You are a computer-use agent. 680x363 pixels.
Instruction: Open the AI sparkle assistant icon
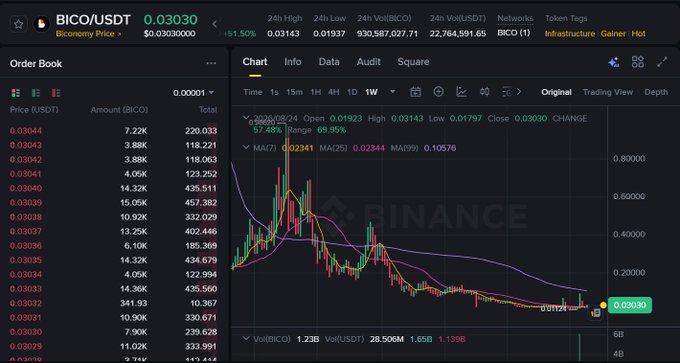(614, 62)
